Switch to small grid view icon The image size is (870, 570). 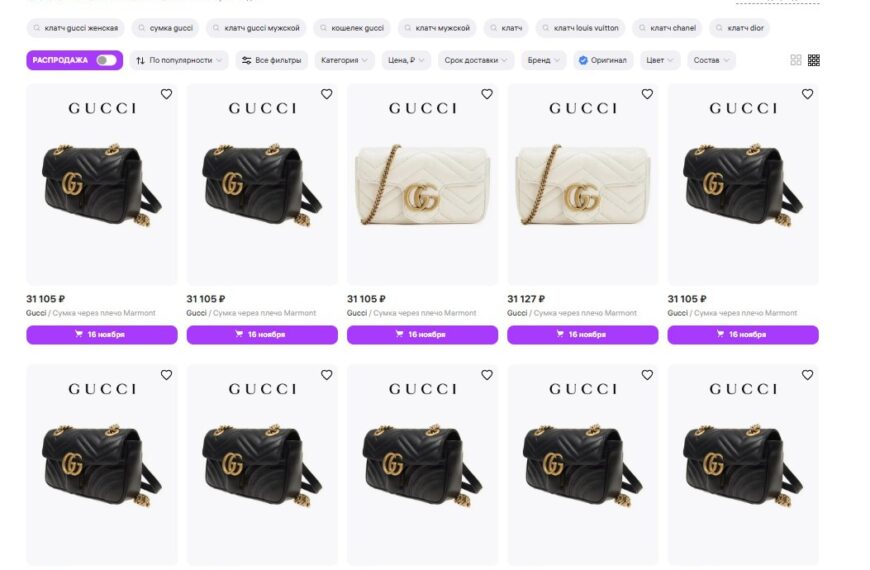pyautogui.click(x=813, y=60)
